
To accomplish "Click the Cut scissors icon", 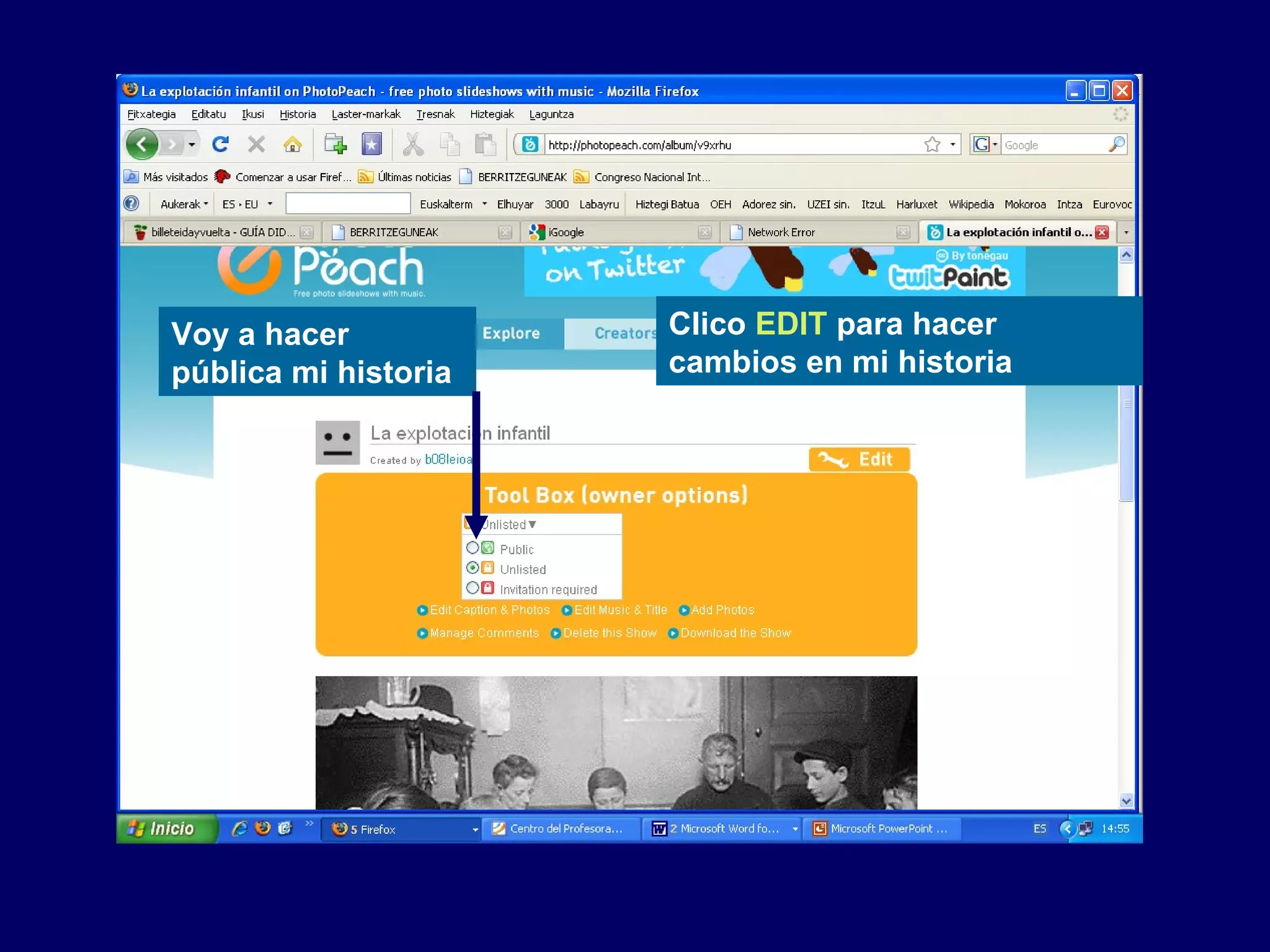I will pos(413,144).
